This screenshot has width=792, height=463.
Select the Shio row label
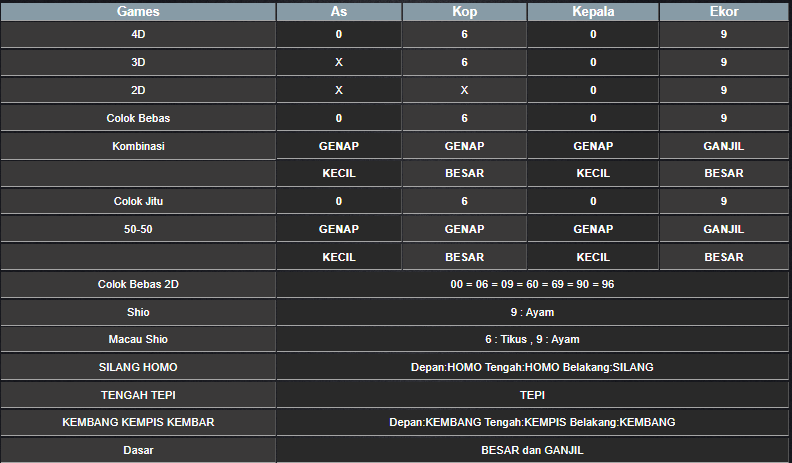(138, 312)
